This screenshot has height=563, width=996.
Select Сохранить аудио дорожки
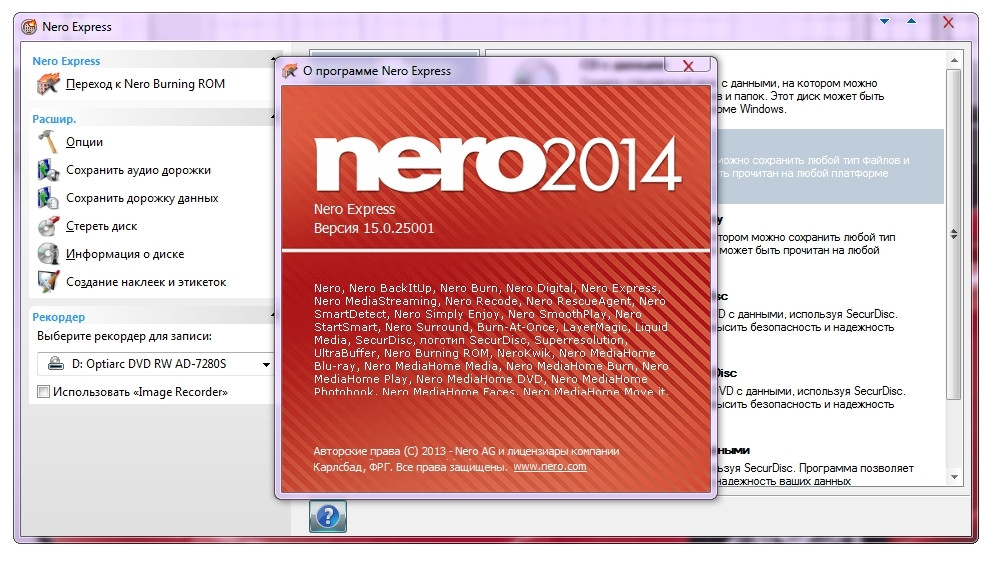tap(138, 170)
